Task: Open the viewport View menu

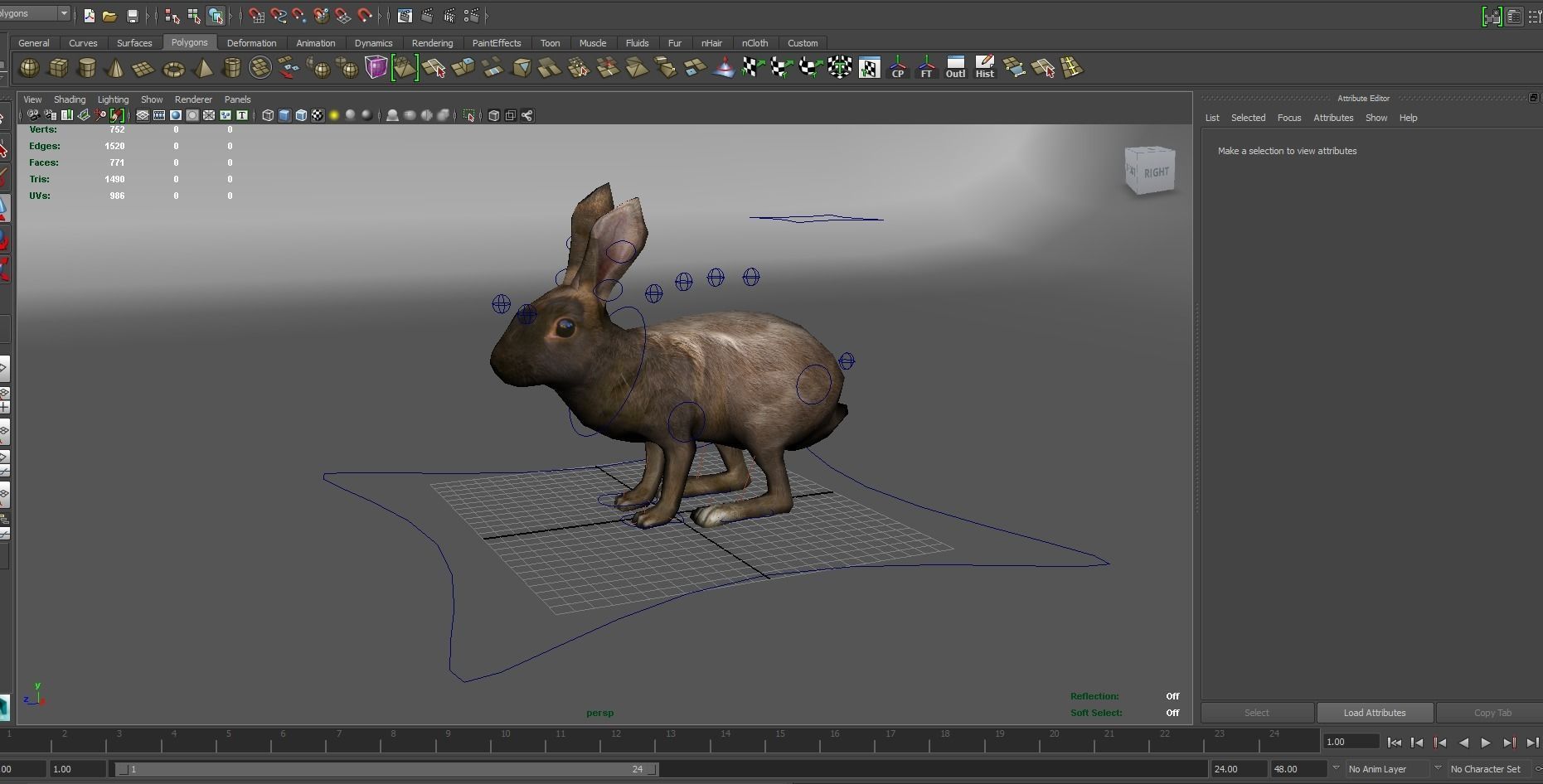Action: (32, 99)
